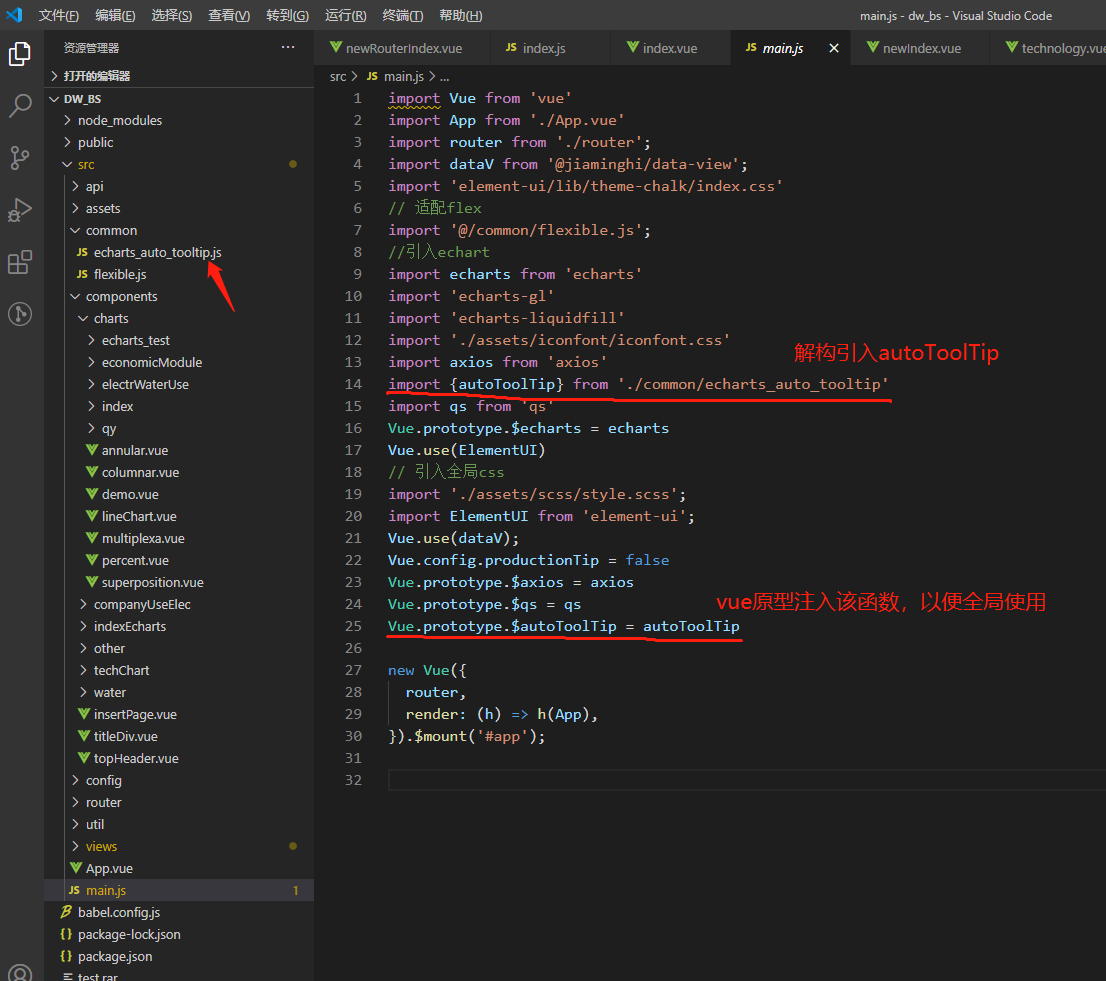Collapse the common folder
The width and height of the screenshot is (1106, 981).
pyautogui.click(x=179, y=231)
